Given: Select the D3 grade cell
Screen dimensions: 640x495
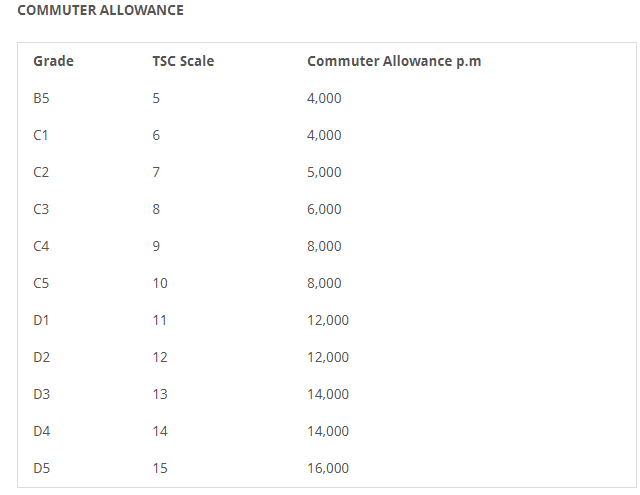Looking at the screenshot, I should [41, 394].
